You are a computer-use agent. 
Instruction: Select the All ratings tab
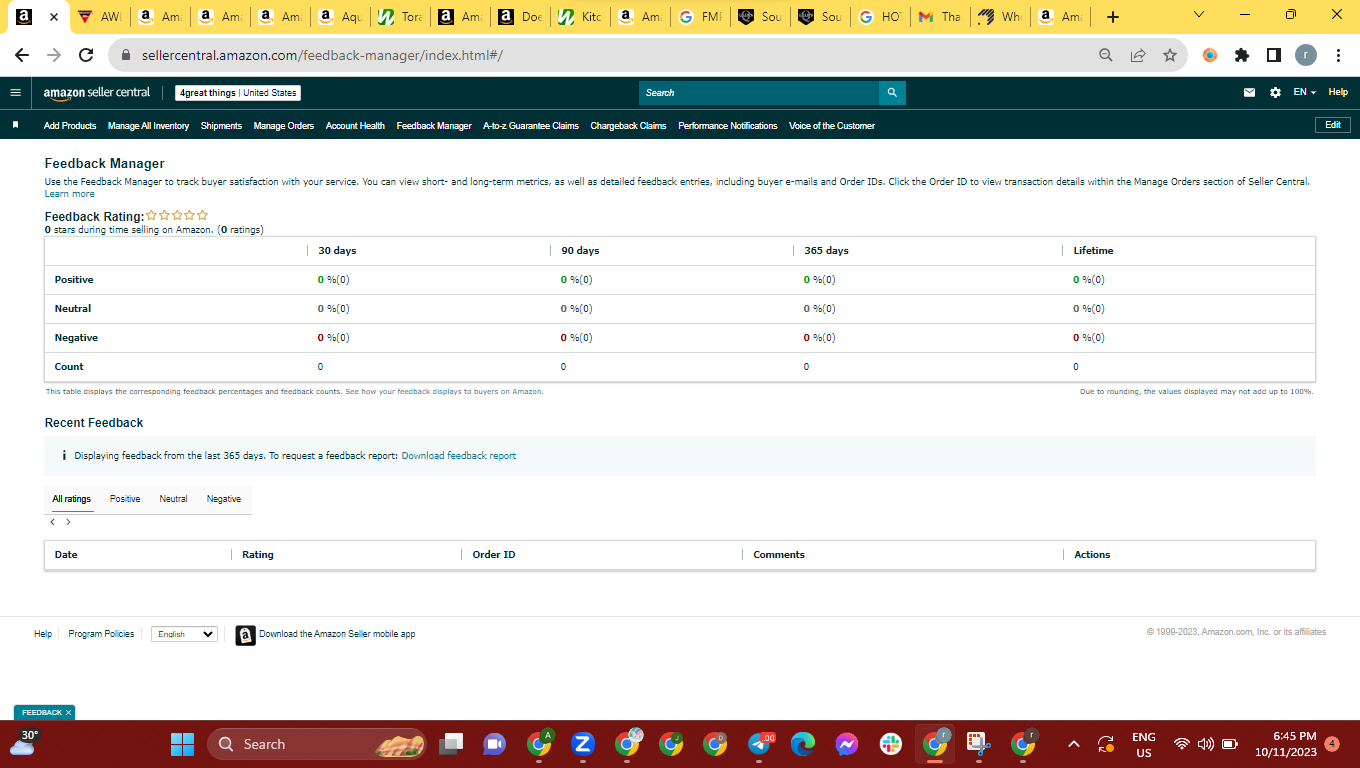point(72,499)
